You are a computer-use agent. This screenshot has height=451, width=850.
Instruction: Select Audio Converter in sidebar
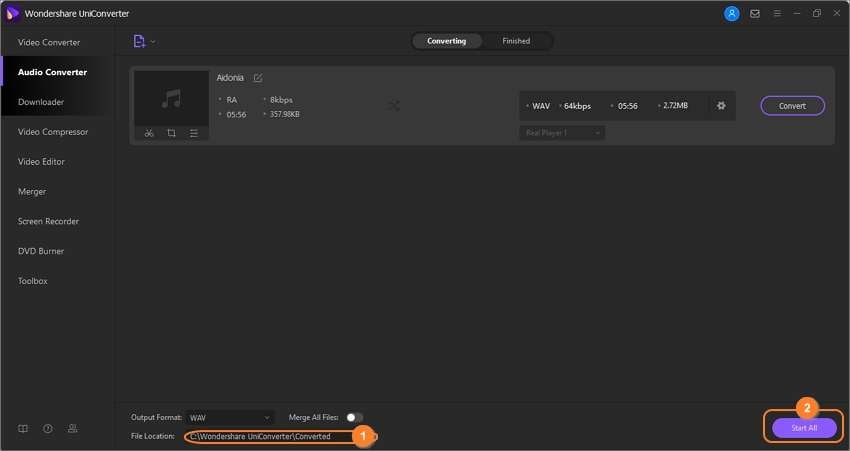pos(53,72)
